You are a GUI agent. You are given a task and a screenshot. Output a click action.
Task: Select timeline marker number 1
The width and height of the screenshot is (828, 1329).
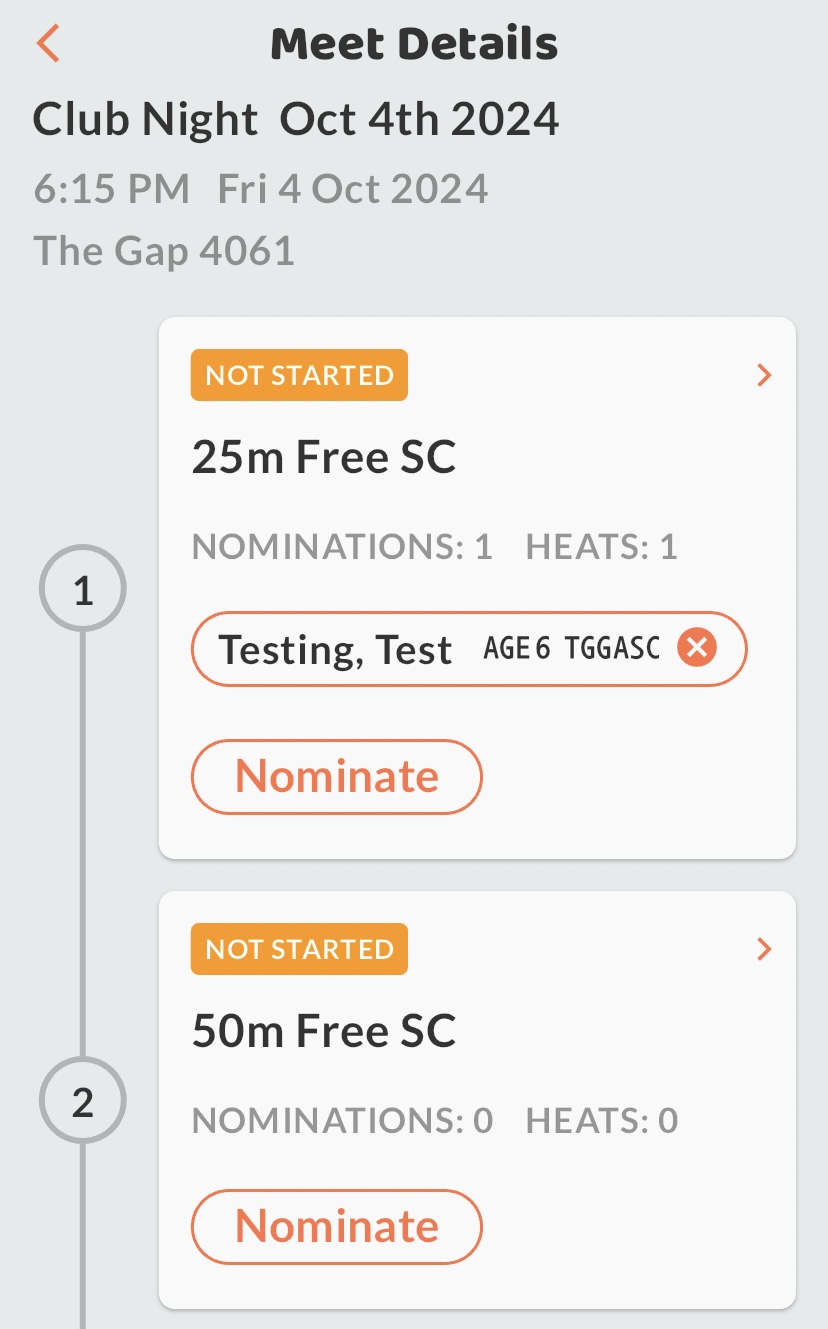pos(83,590)
